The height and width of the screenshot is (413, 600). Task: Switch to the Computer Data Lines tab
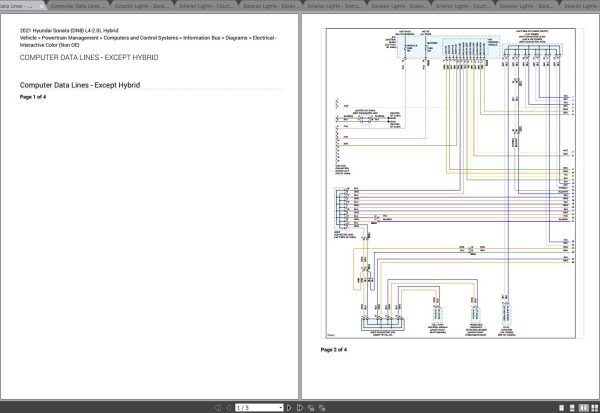click(x=78, y=6)
